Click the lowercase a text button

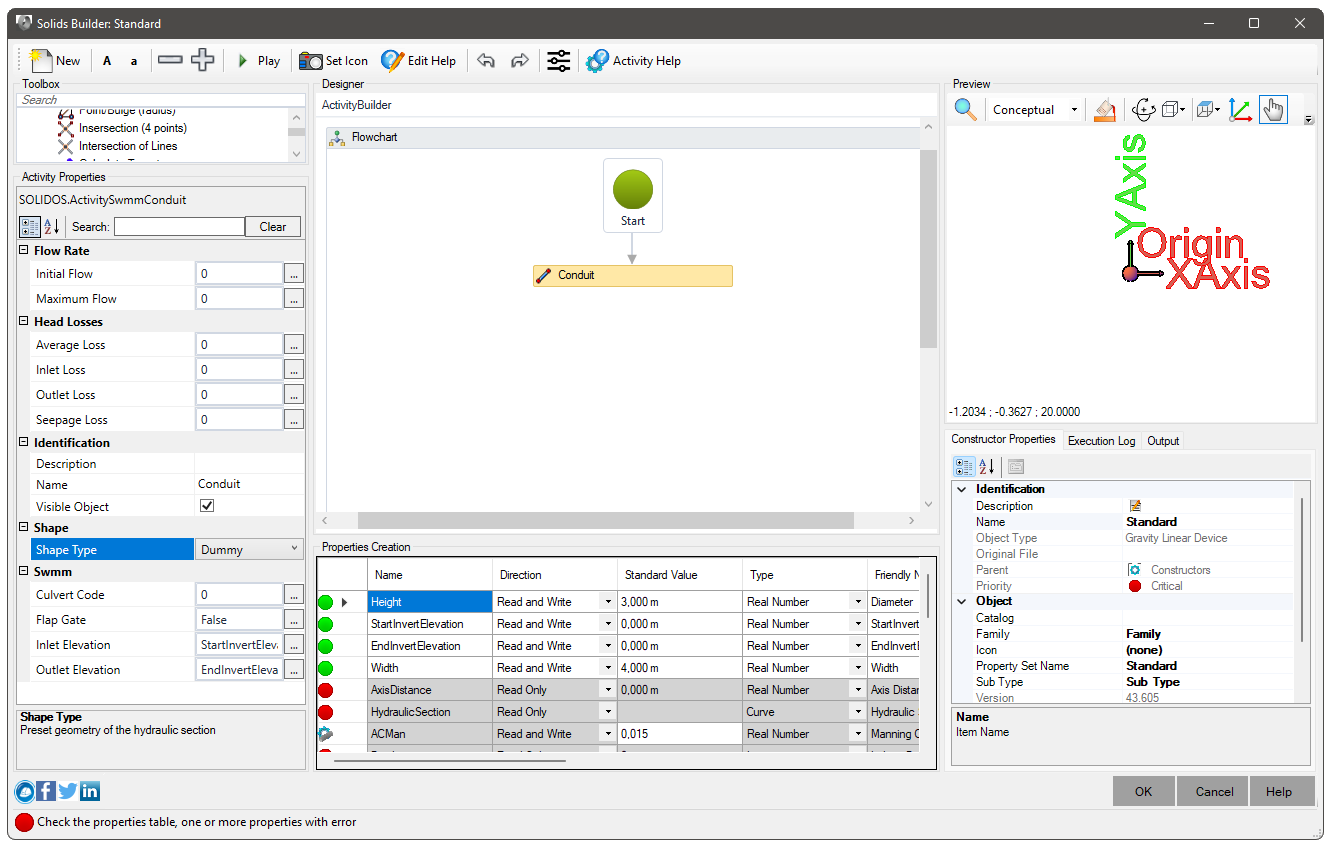(134, 61)
